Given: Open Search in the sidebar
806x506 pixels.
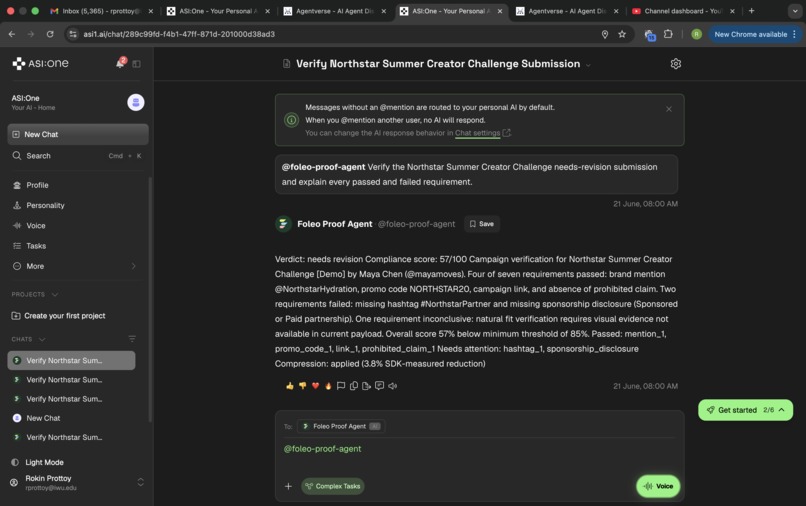Looking at the screenshot, I should [x=78, y=156].
